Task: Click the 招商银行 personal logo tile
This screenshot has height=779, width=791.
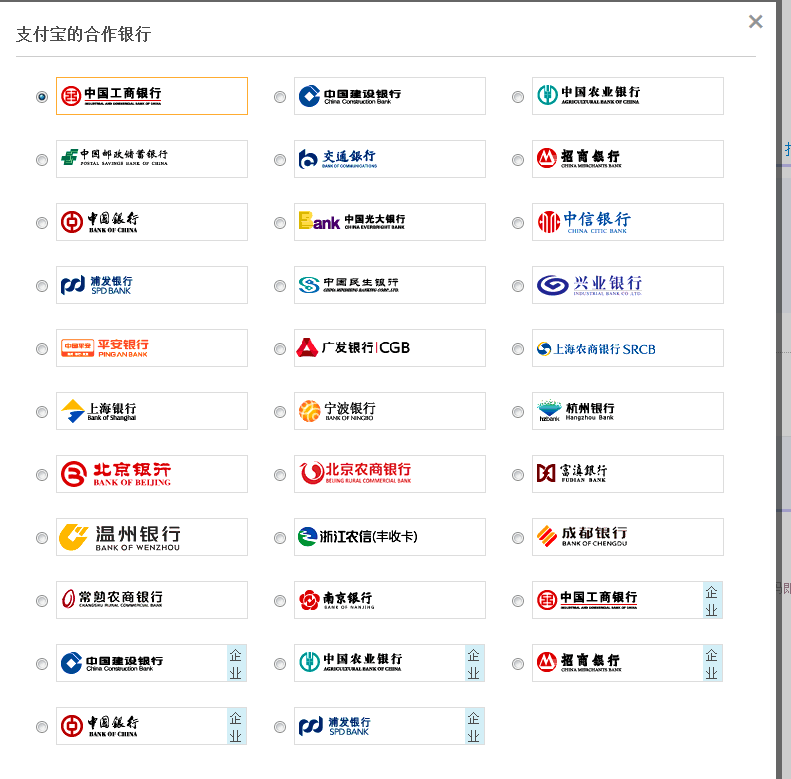Action: coord(628,159)
